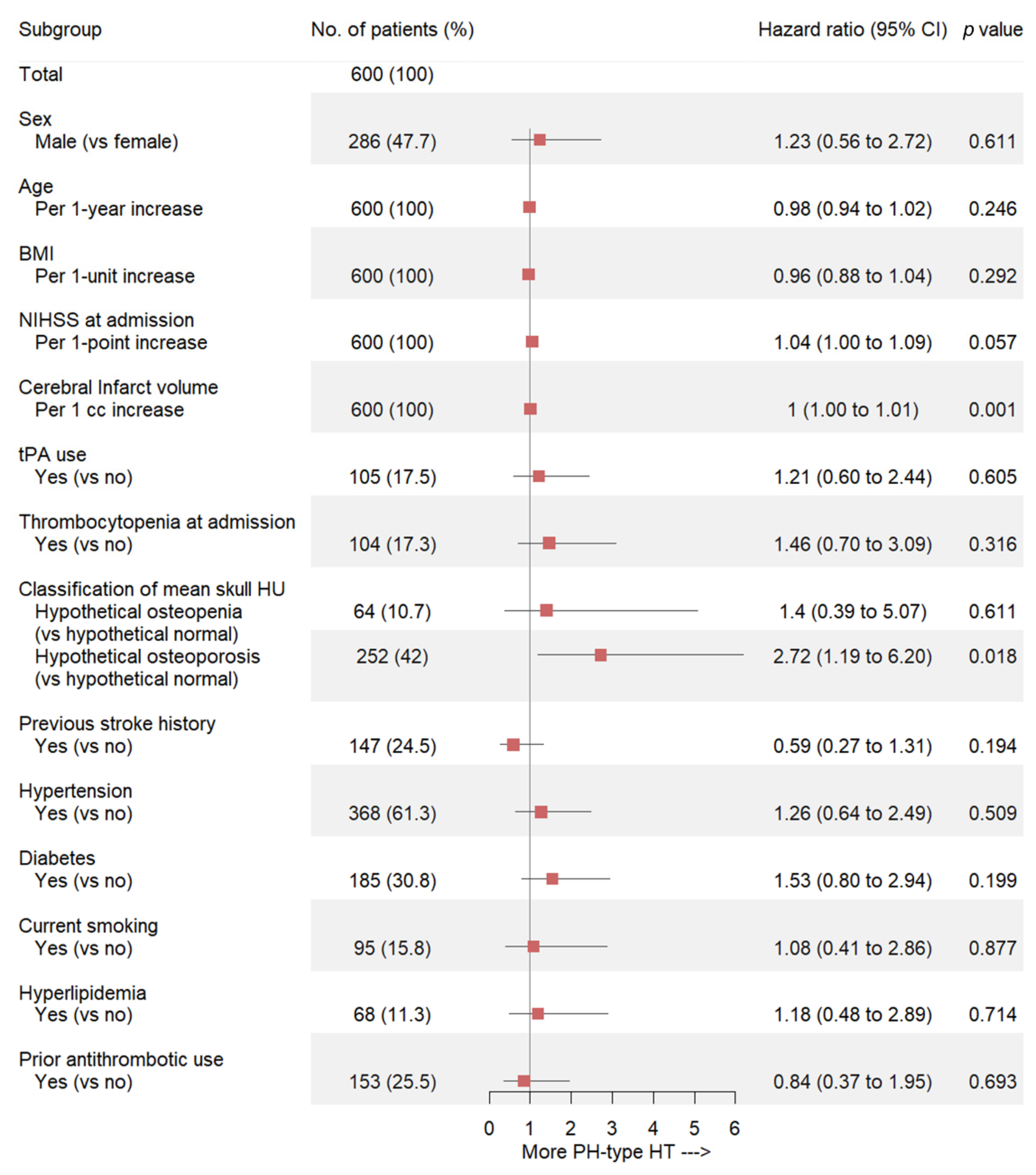Click the 'Cerebral Infarct volume' subgroup label
This screenshot has height=1175, width=1036.
[119, 387]
